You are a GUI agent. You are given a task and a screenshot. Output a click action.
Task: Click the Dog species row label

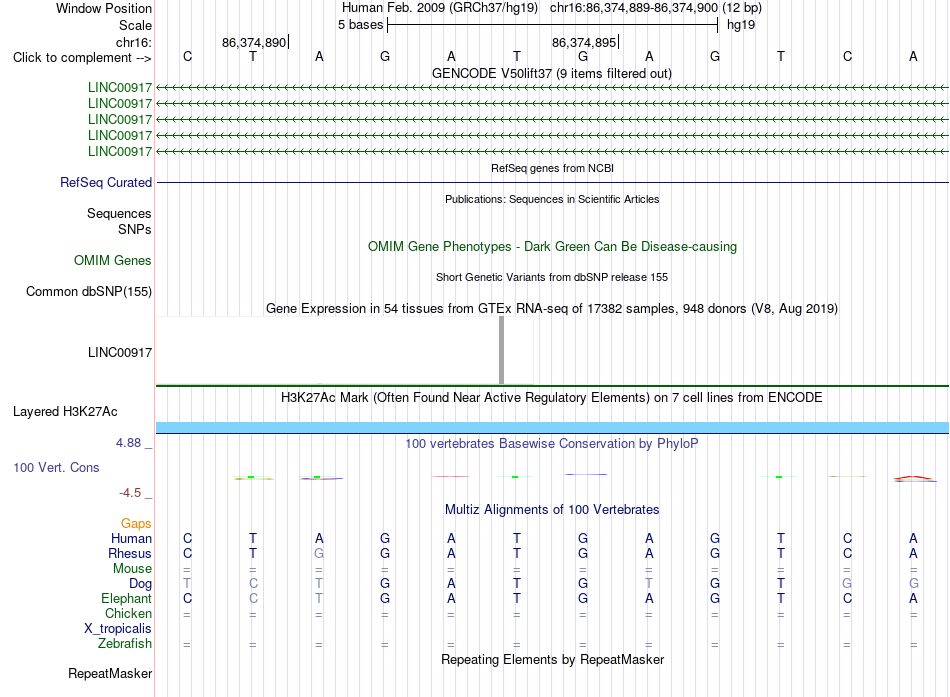tap(141, 584)
